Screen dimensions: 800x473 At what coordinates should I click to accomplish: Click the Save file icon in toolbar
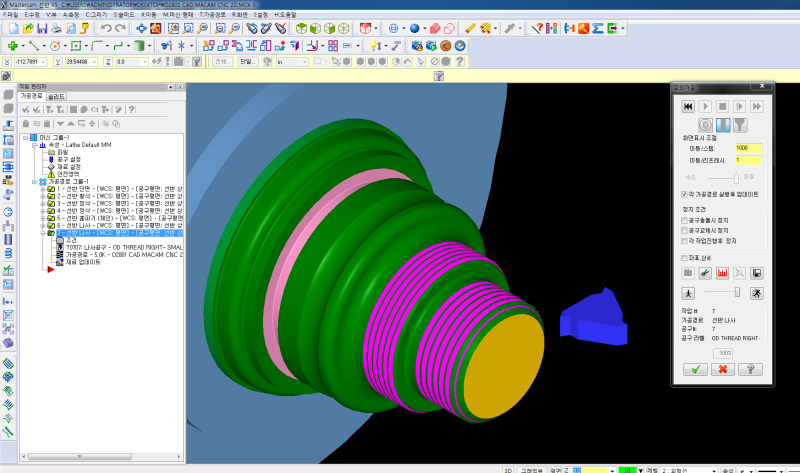pos(43,28)
